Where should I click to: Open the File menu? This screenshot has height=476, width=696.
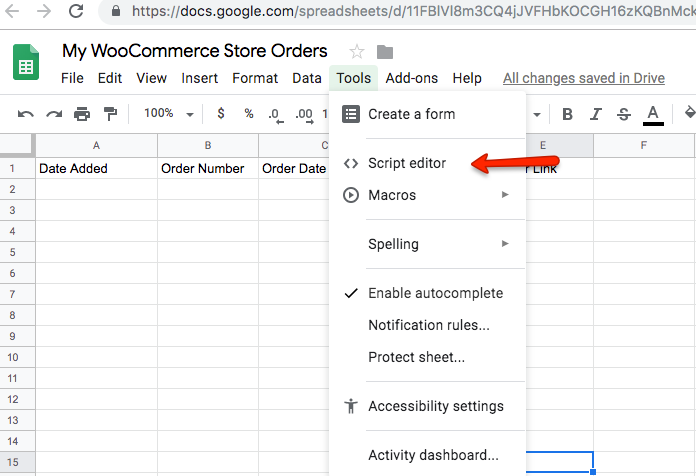(x=72, y=78)
